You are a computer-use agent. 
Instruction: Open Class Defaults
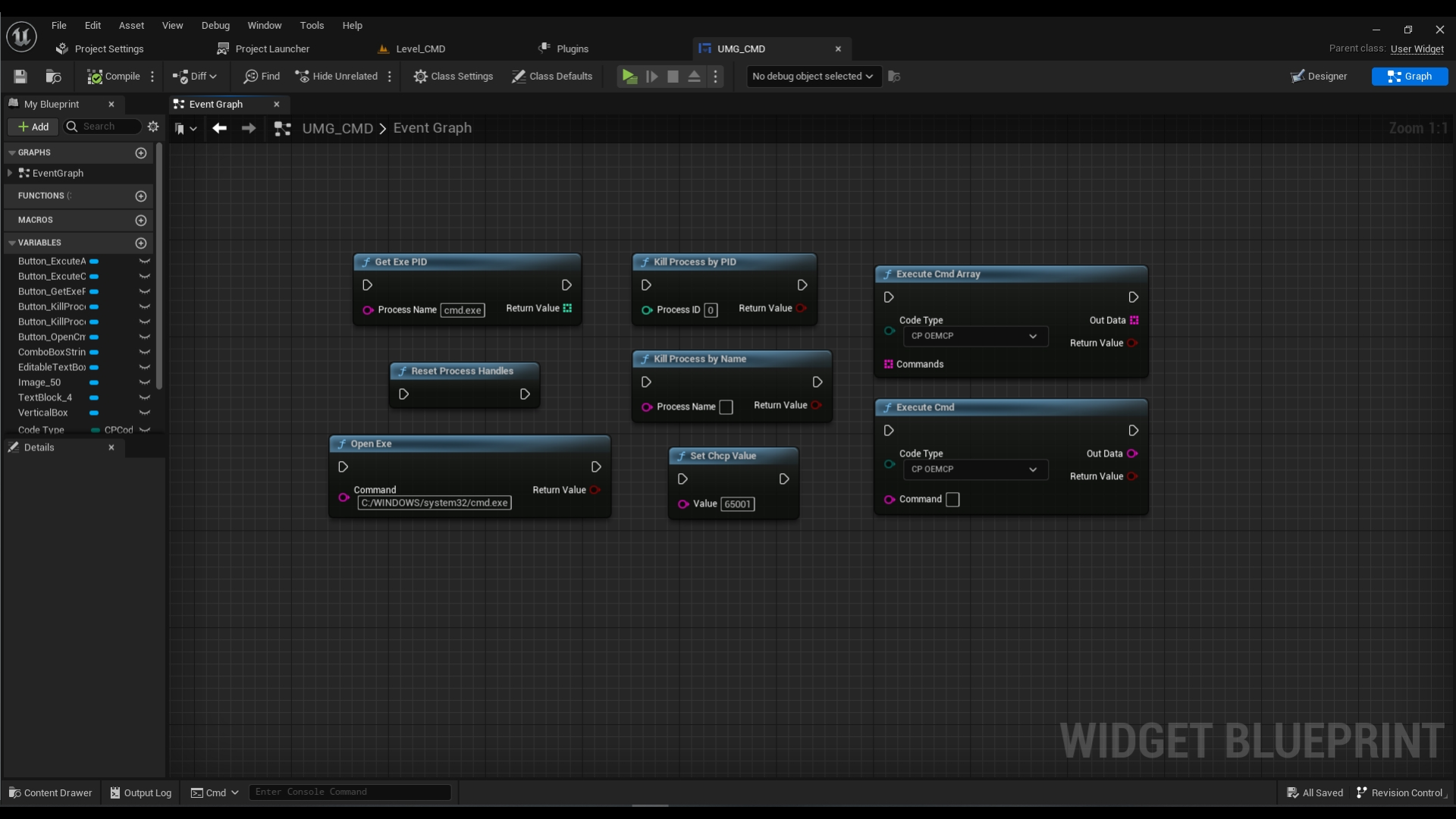click(552, 77)
